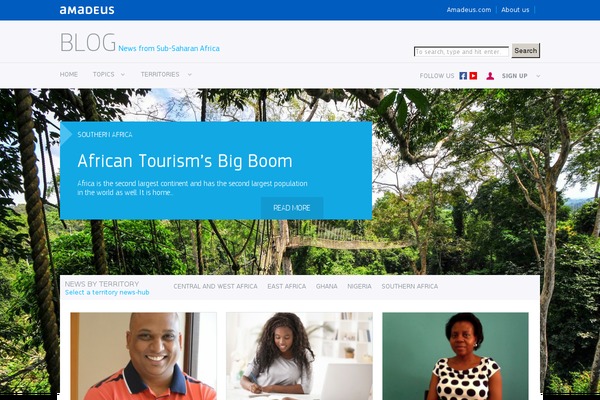Viewport: 600px width, 400px height.
Task: Click the BLOG title logo
Action: click(88, 42)
